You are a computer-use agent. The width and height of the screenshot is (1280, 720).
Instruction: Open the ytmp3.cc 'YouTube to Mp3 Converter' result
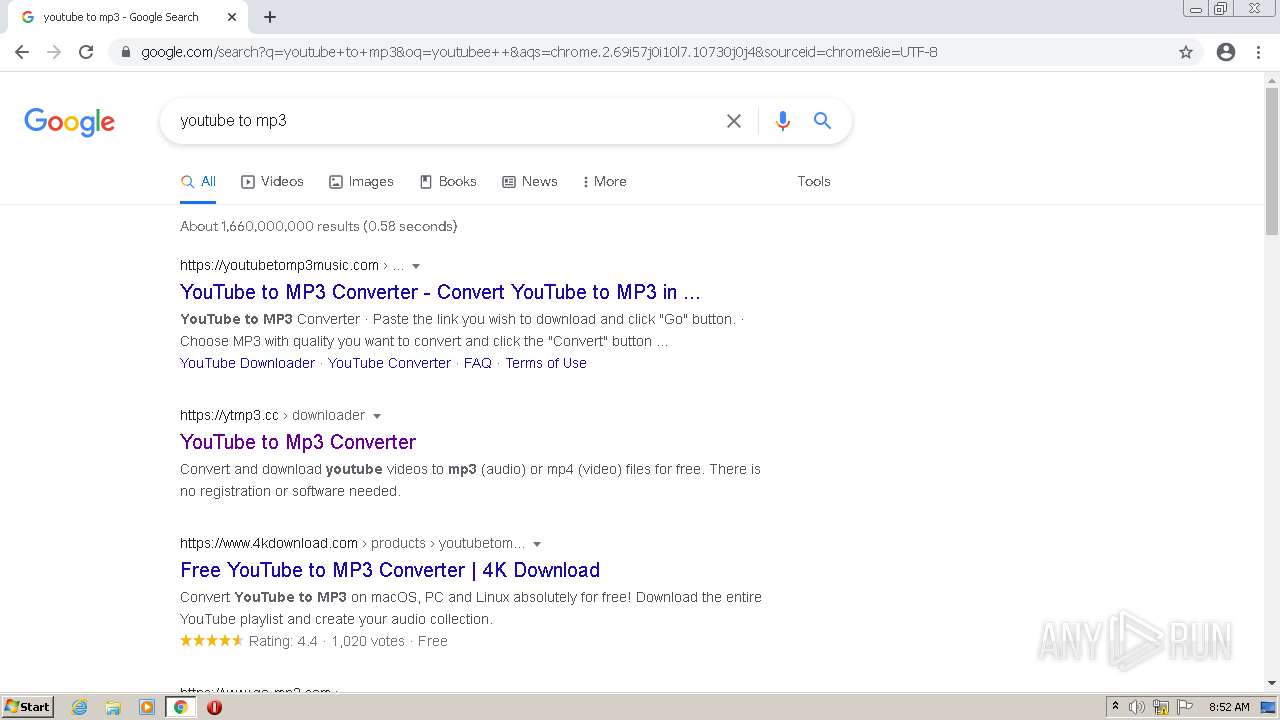coord(298,442)
